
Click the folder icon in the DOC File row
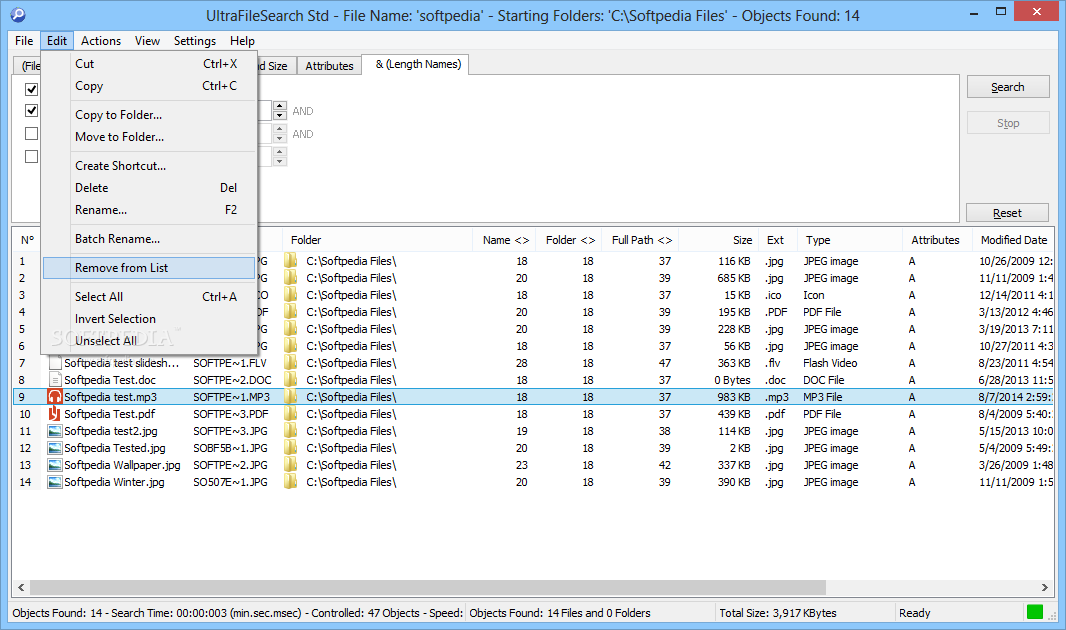click(x=291, y=380)
